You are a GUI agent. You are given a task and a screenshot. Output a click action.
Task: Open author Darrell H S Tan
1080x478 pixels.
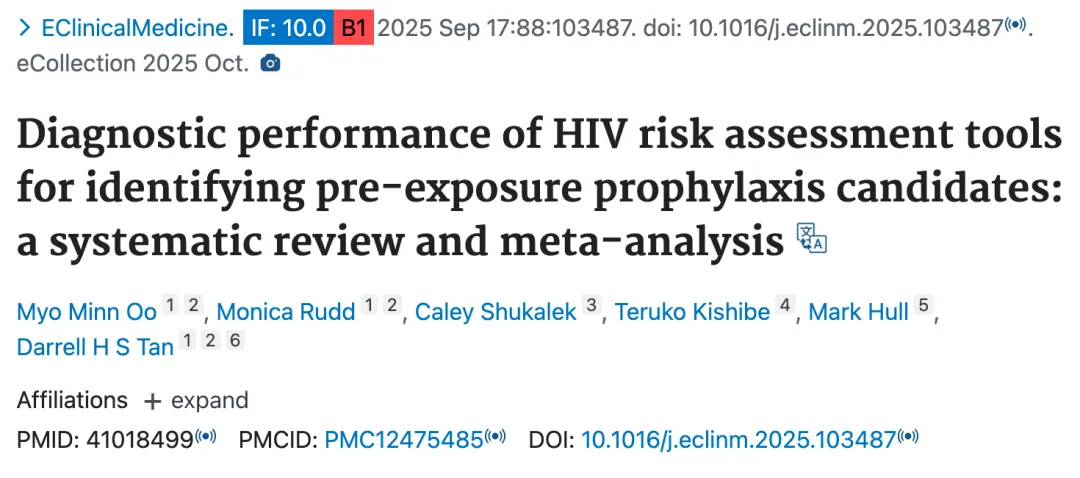click(95, 346)
